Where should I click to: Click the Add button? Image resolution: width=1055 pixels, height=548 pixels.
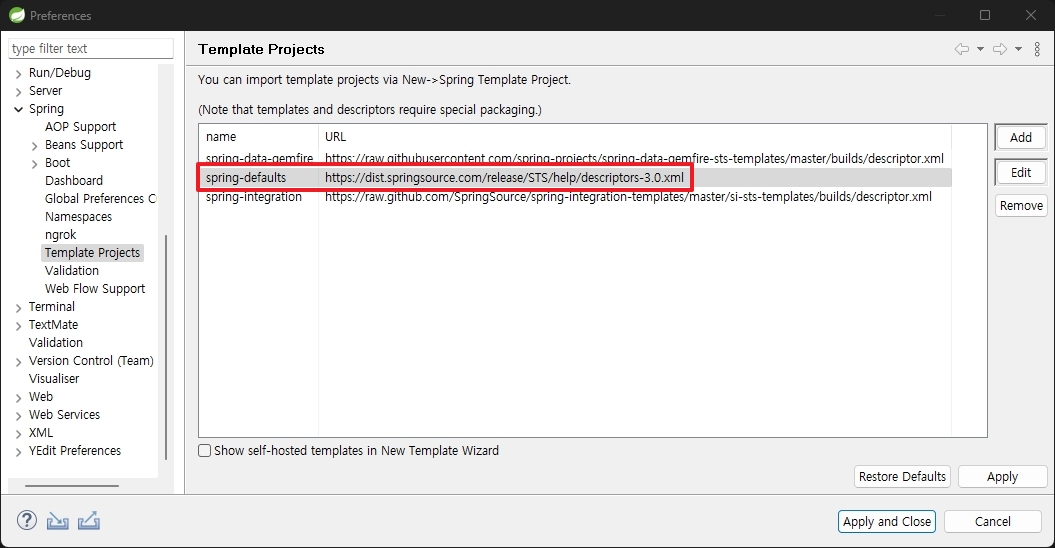1021,137
